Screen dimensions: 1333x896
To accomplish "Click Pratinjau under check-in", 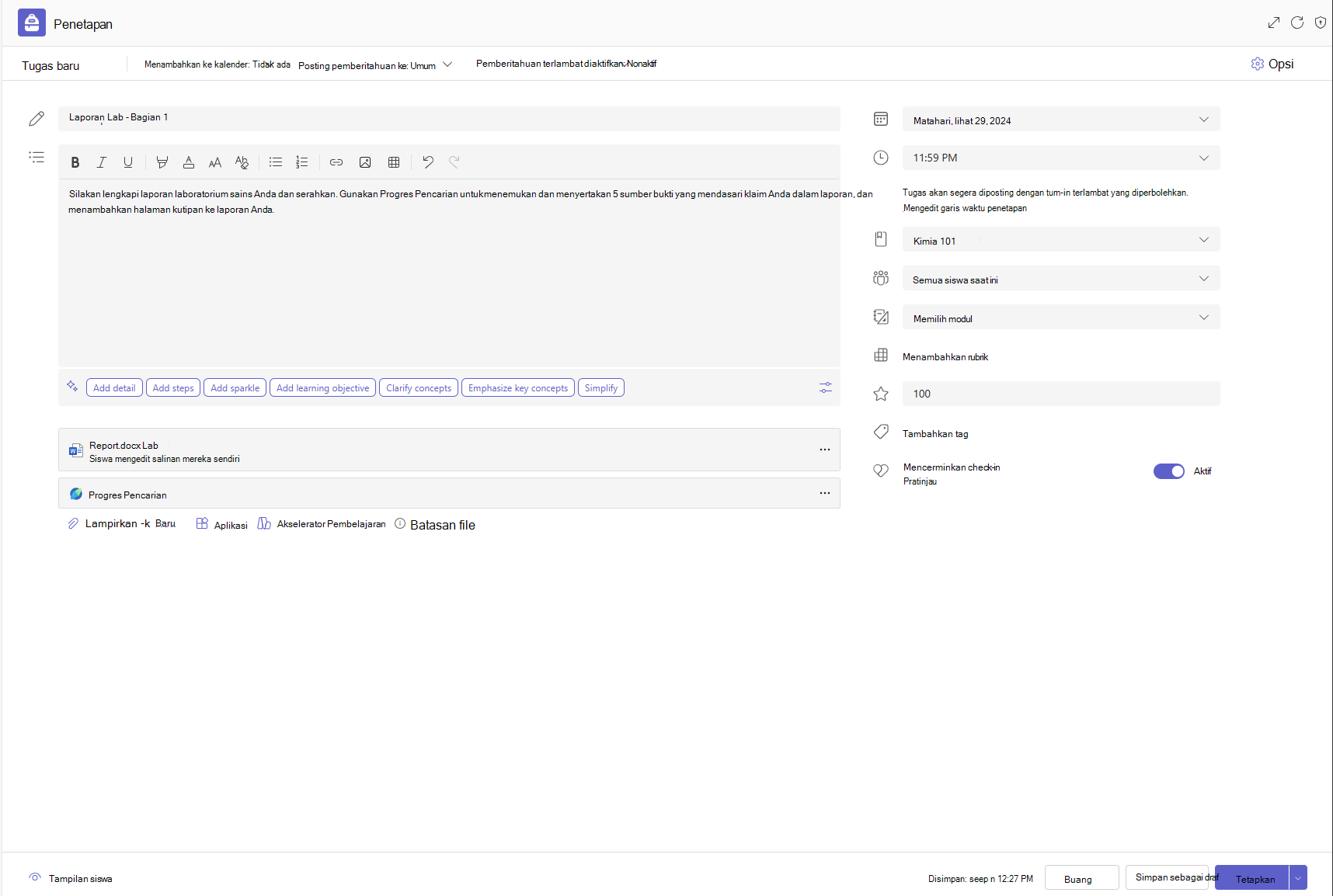I will tap(920, 481).
